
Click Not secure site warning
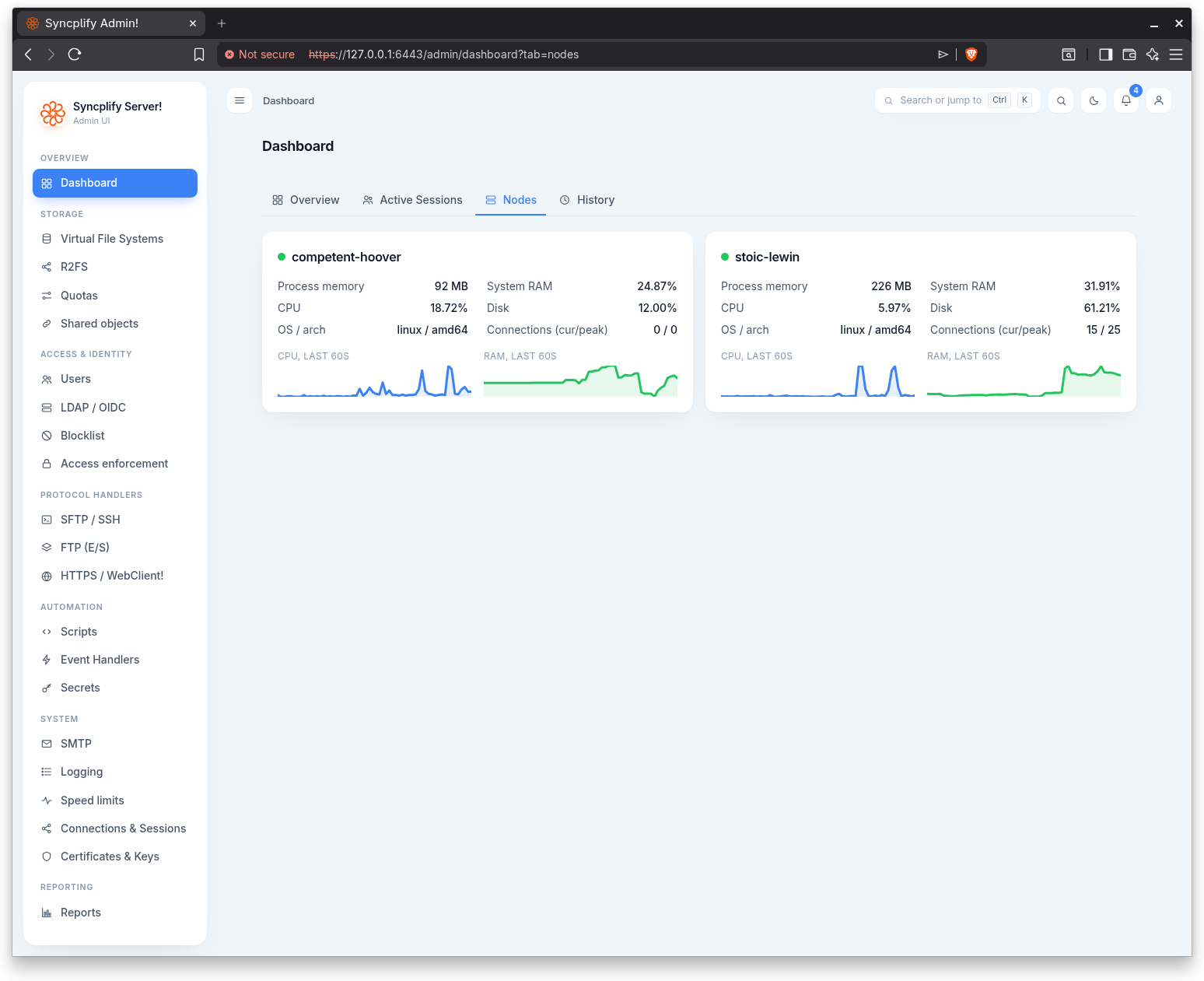(260, 54)
